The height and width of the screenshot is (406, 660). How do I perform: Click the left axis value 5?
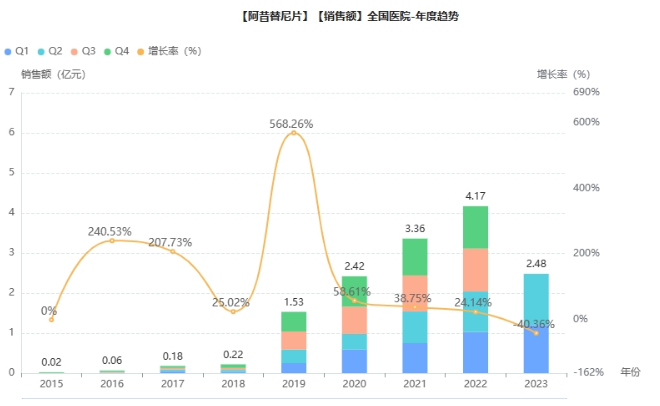coord(11,172)
